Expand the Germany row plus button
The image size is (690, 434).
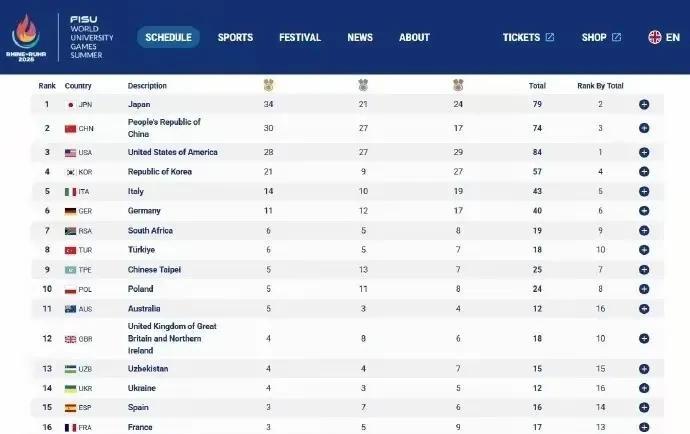(644, 211)
